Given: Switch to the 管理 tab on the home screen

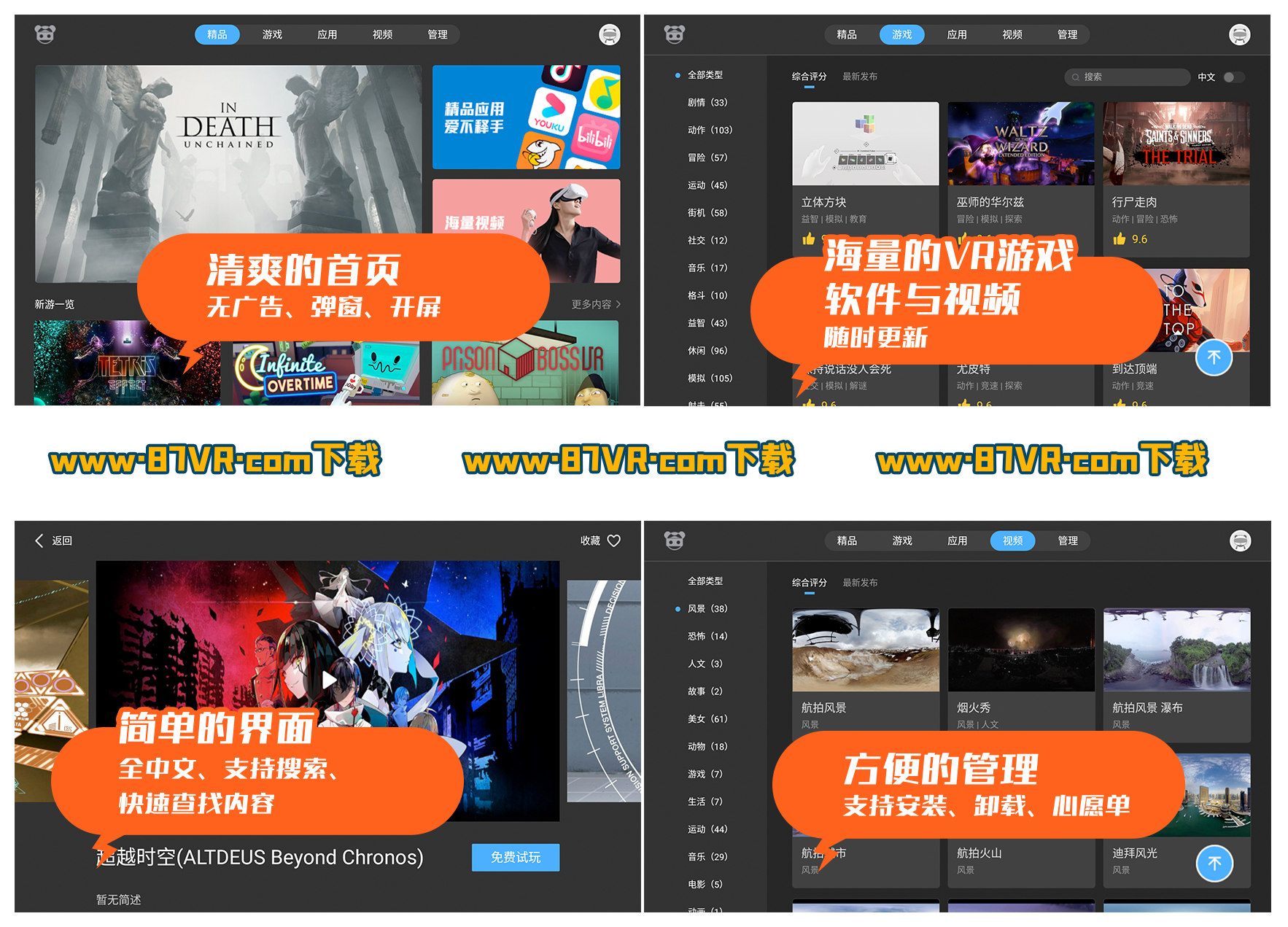Looking at the screenshot, I should [x=438, y=34].
